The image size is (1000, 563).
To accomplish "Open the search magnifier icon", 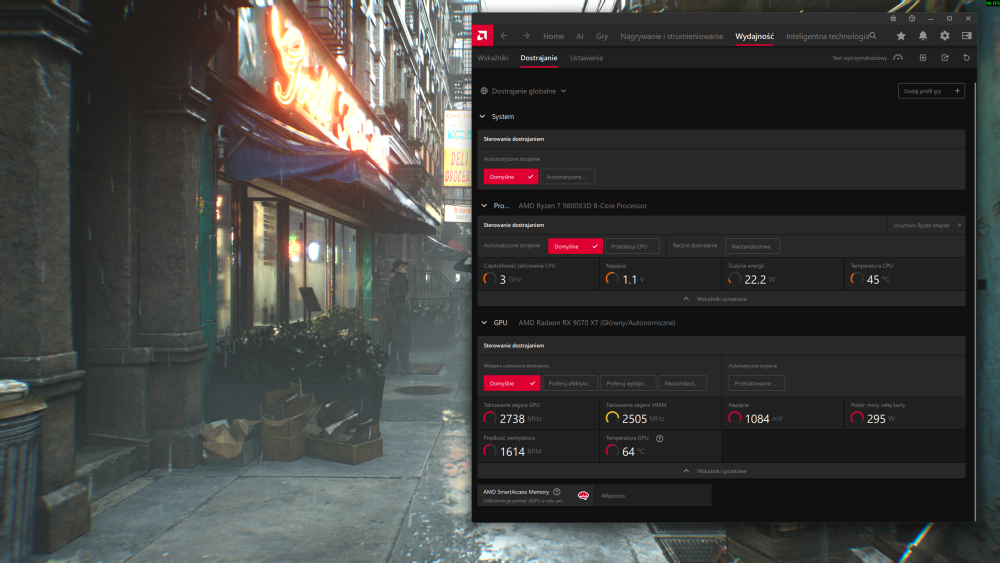I will coord(873,36).
